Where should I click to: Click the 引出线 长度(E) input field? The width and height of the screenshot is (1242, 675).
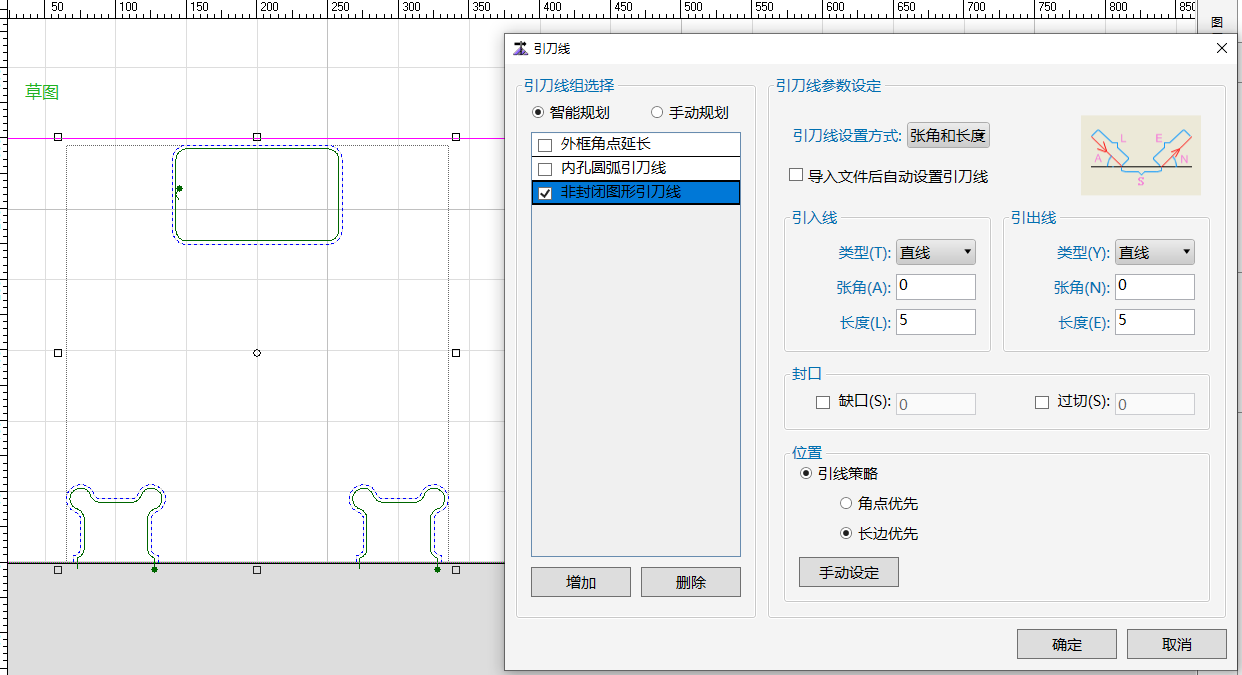pyautogui.click(x=1154, y=321)
